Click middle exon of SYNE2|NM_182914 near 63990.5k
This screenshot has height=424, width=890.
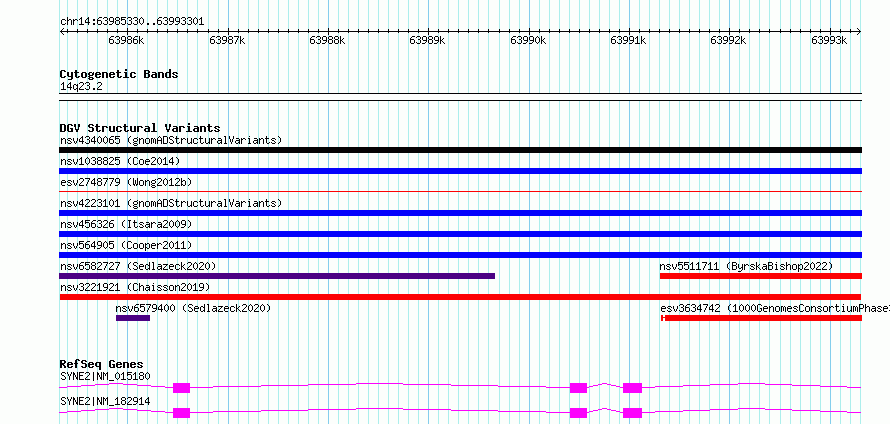[578, 413]
